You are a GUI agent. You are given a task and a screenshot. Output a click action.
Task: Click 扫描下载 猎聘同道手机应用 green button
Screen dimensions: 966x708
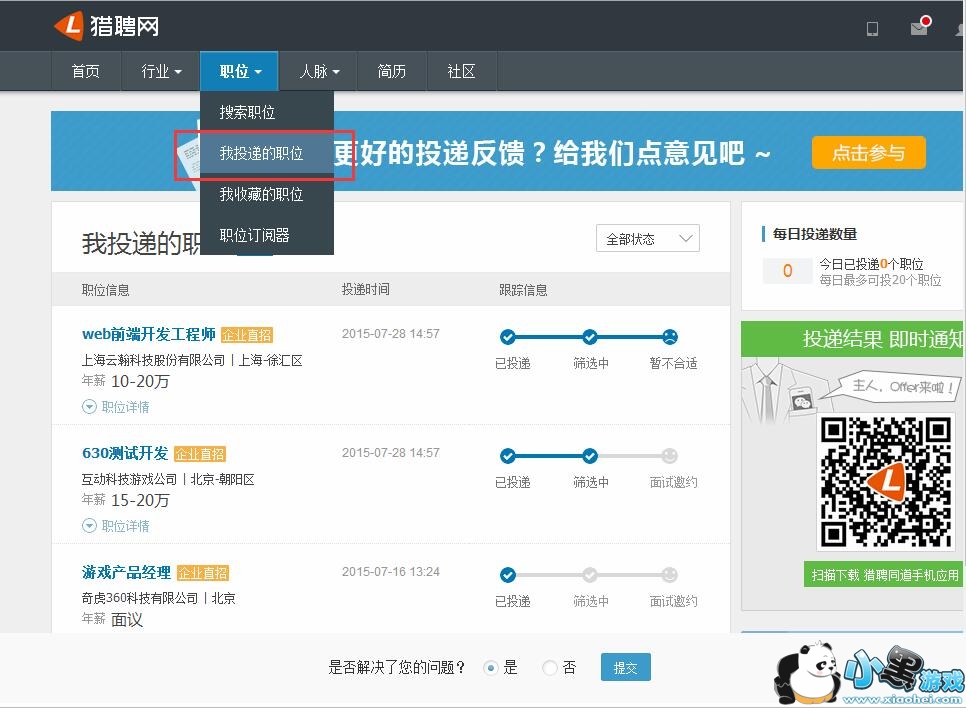[x=885, y=575]
